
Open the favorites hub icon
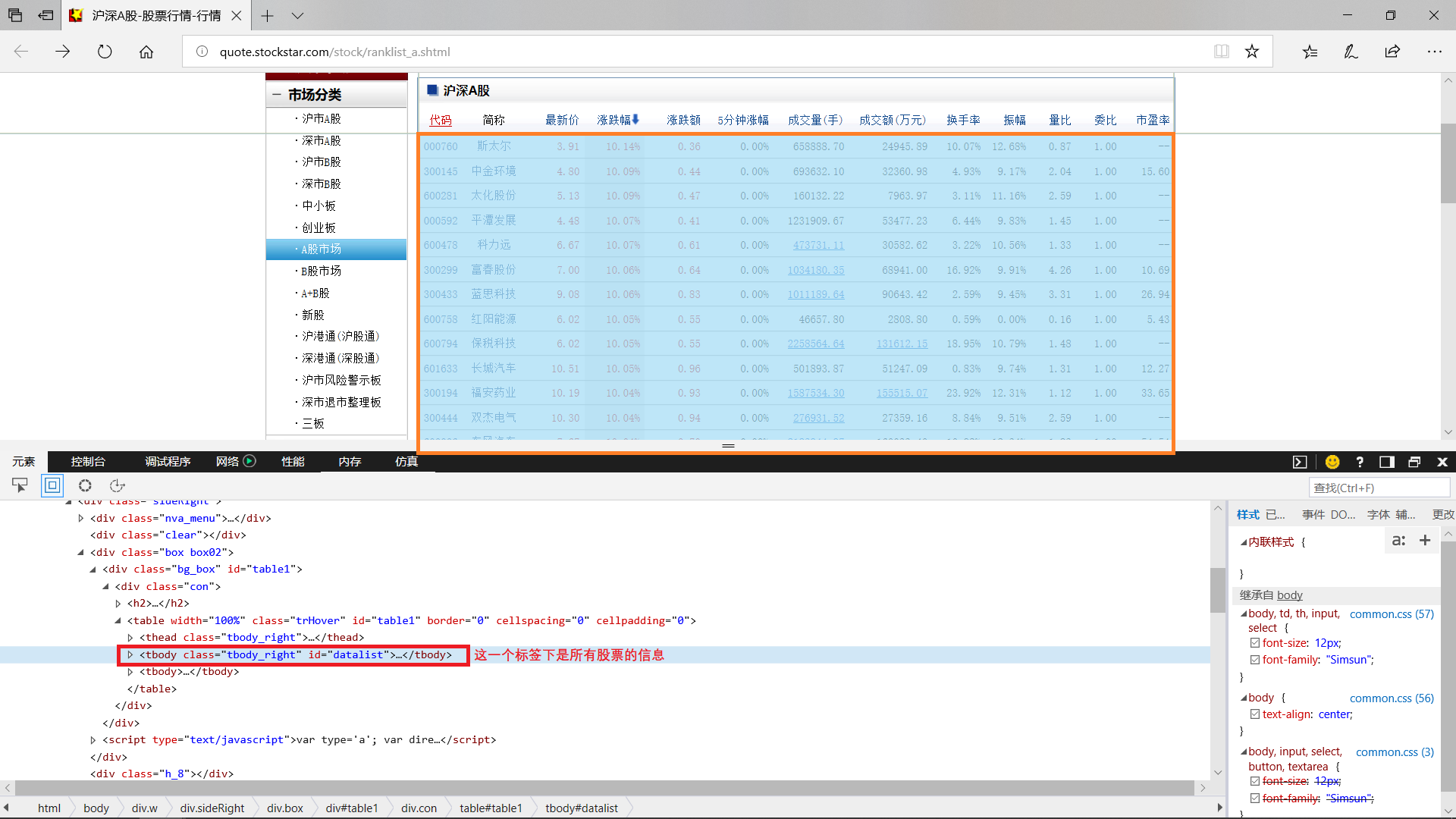point(1310,52)
